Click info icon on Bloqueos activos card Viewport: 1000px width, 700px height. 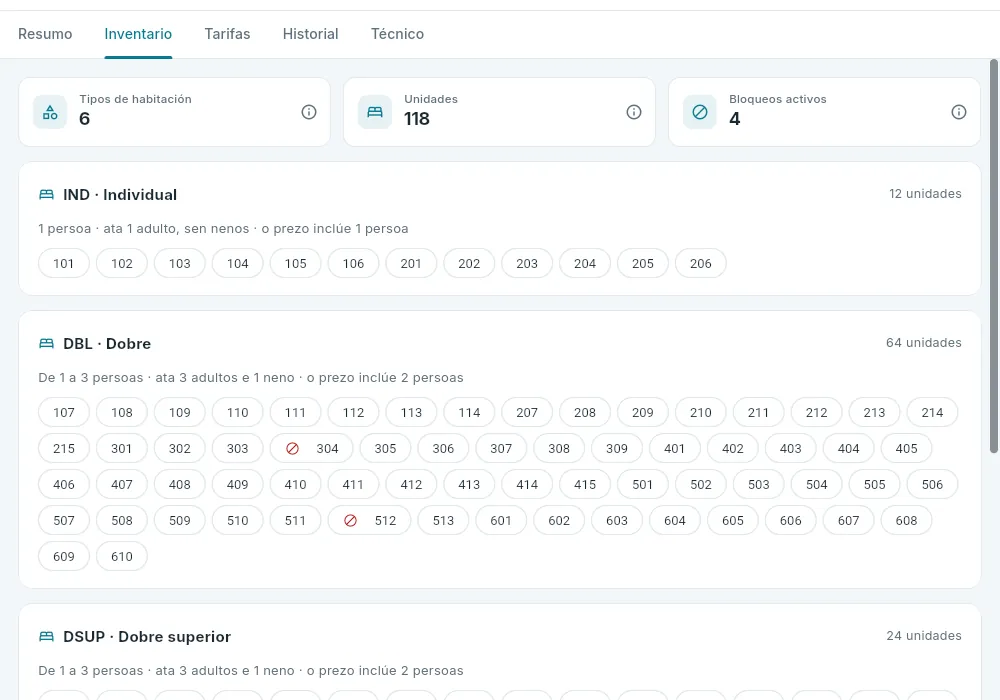click(x=959, y=112)
